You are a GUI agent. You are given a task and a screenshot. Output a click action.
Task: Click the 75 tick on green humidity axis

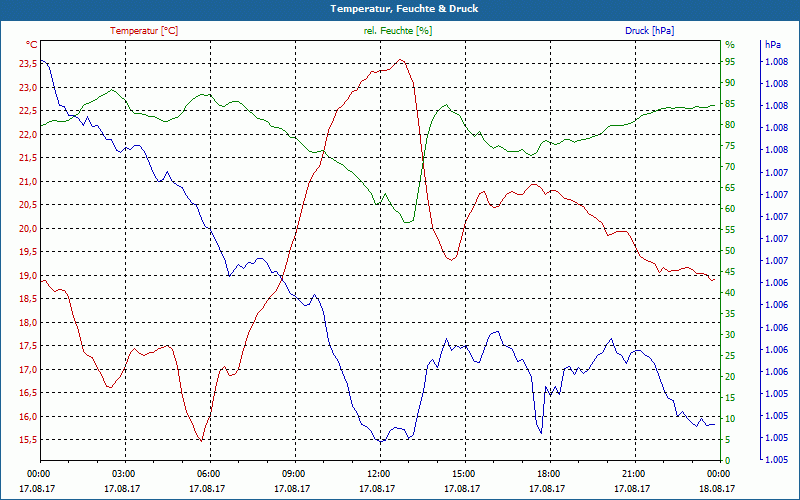coord(730,145)
